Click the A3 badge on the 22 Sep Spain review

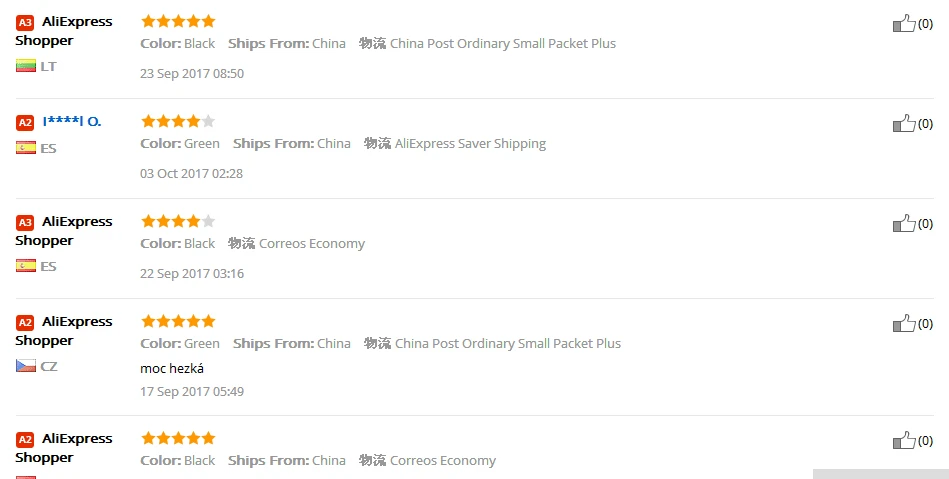(25, 222)
